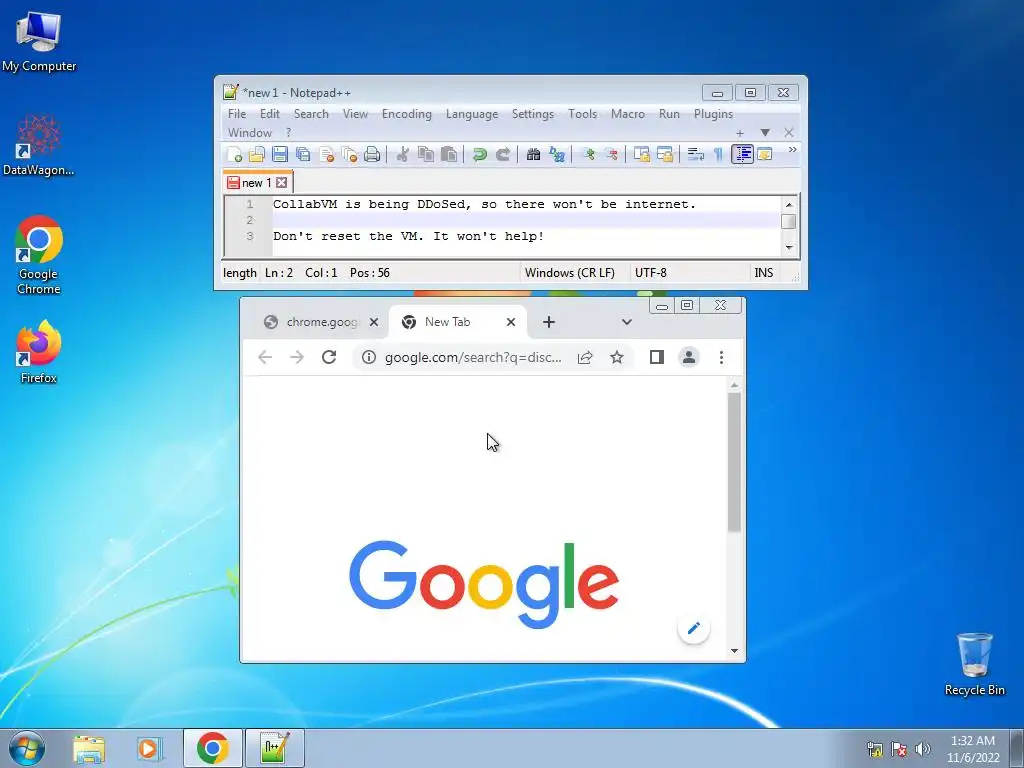This screenshot has height=768, width=1024.
Task: View site information icon in address bar
Action: pyautogui.click(x=369, y=357)
